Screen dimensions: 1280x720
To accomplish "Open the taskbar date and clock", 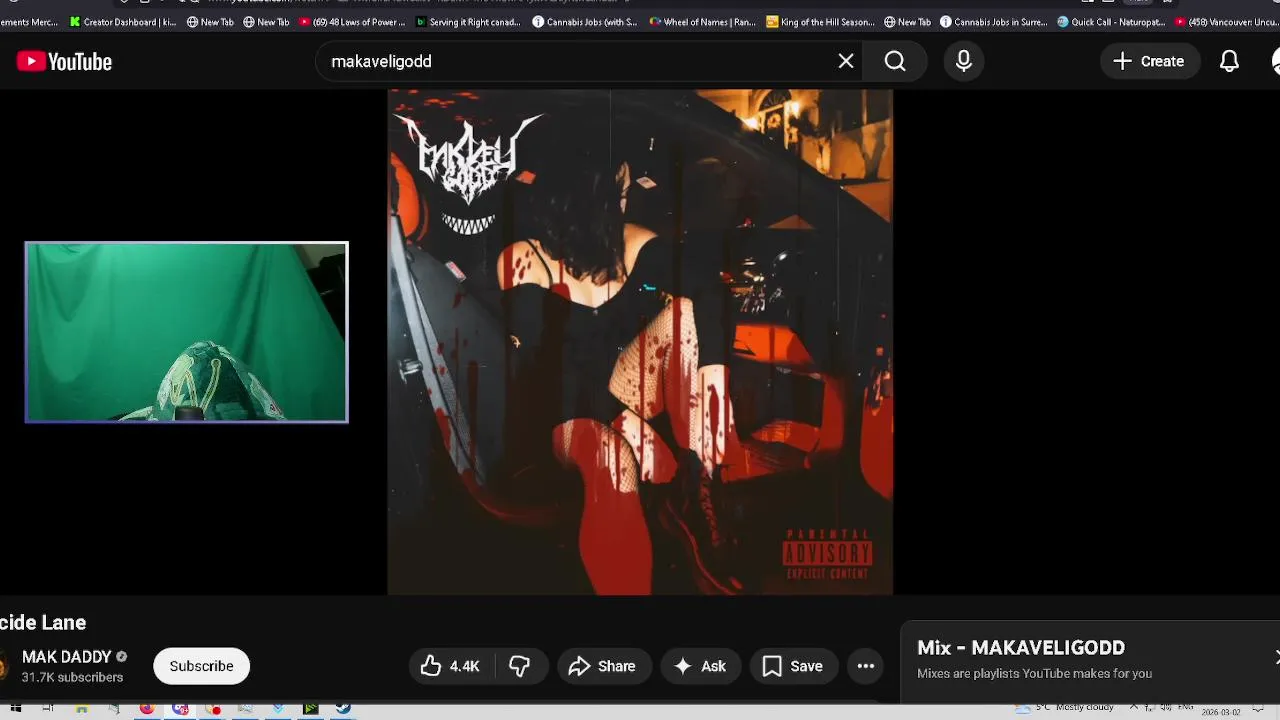I will (x=1222, y=710).
